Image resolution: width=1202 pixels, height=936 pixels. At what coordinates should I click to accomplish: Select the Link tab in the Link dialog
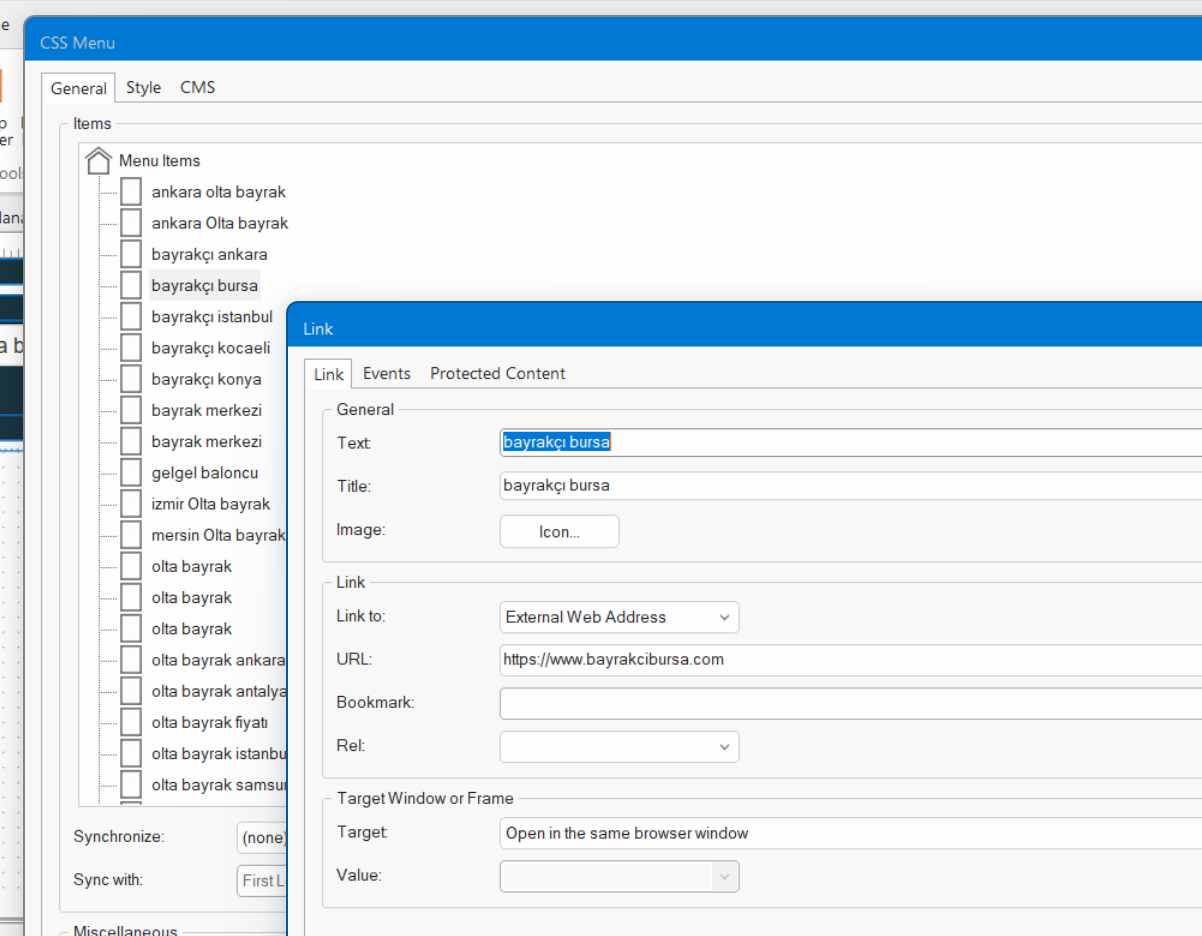click(328, 374)
